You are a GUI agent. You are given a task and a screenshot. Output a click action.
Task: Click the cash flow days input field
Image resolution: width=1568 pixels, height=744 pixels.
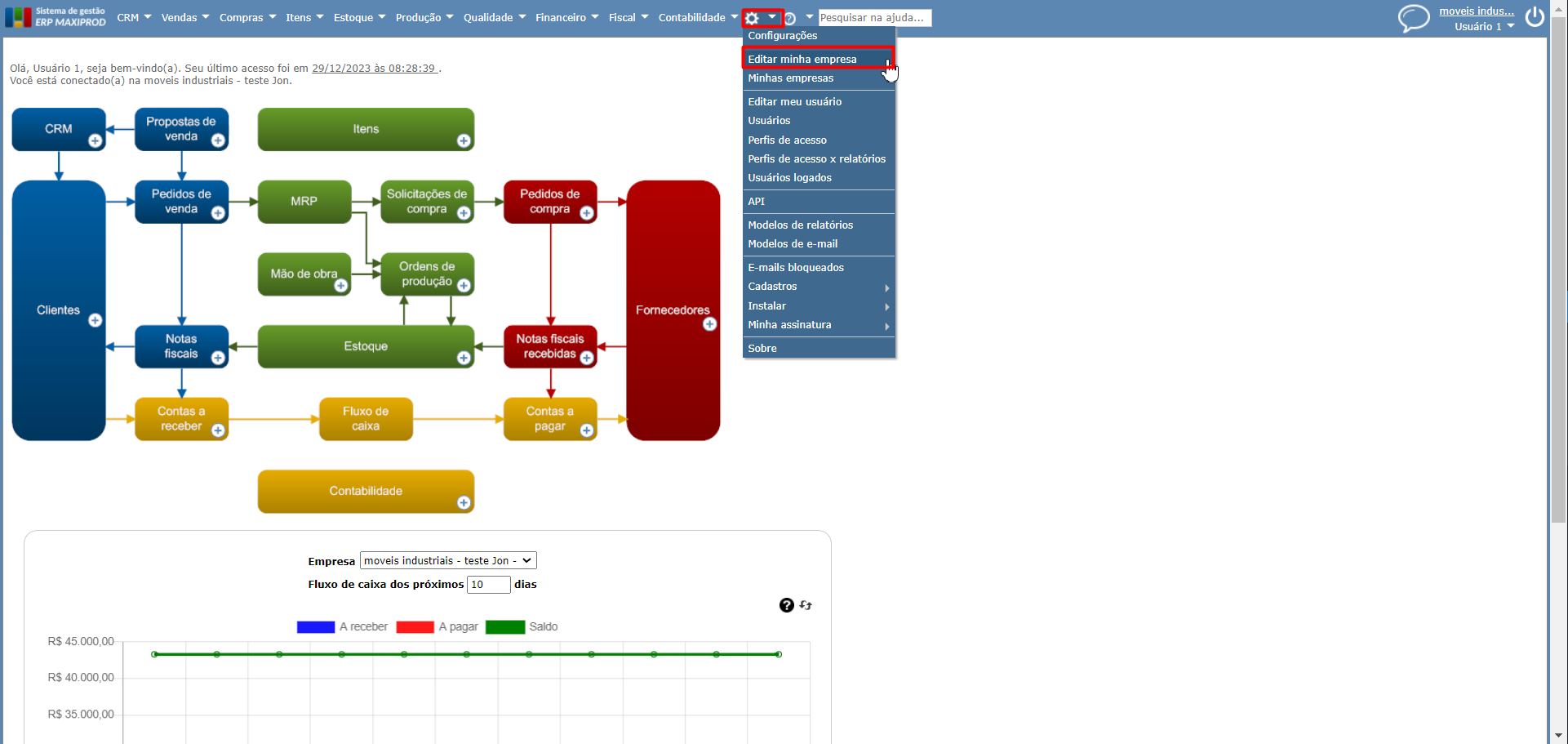[x=488, y=585]
